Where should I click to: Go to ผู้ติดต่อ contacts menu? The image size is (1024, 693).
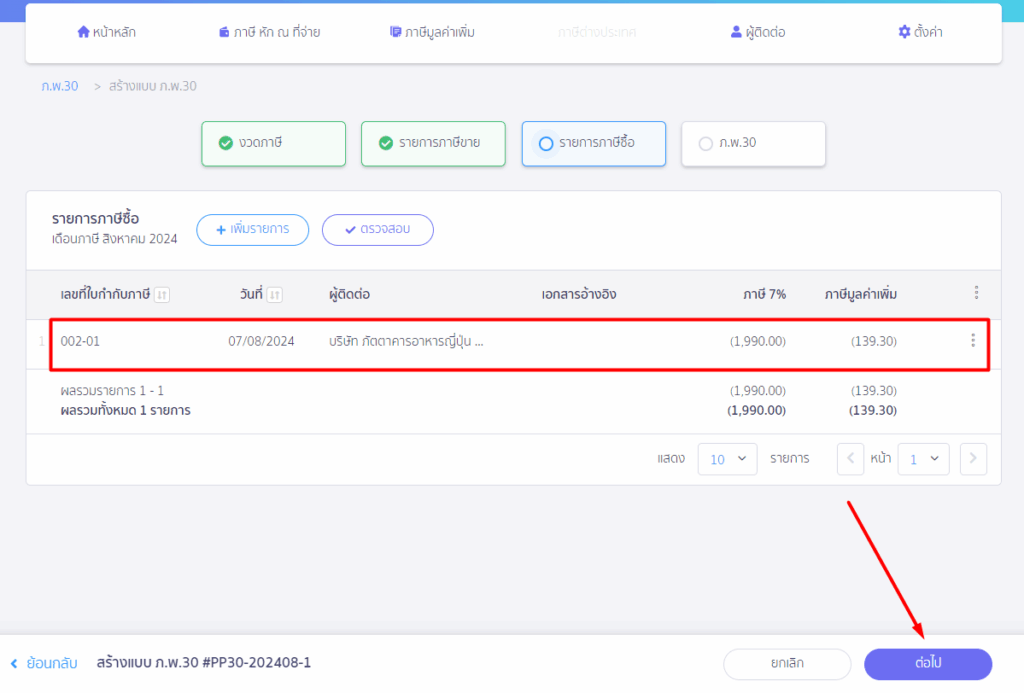[x=758, y=32]
